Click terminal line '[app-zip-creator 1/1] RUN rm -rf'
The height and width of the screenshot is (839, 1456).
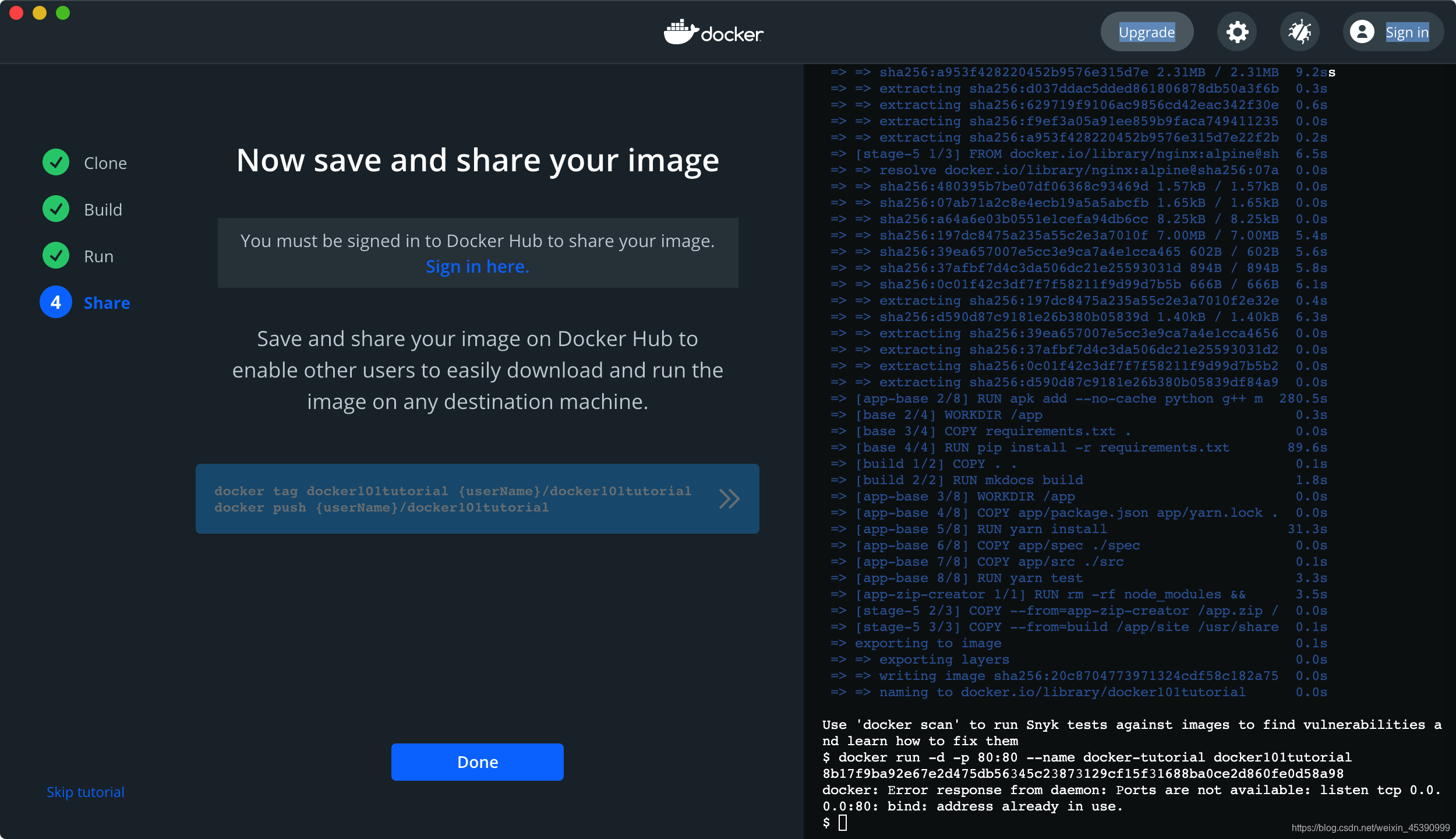[1079, 594]
